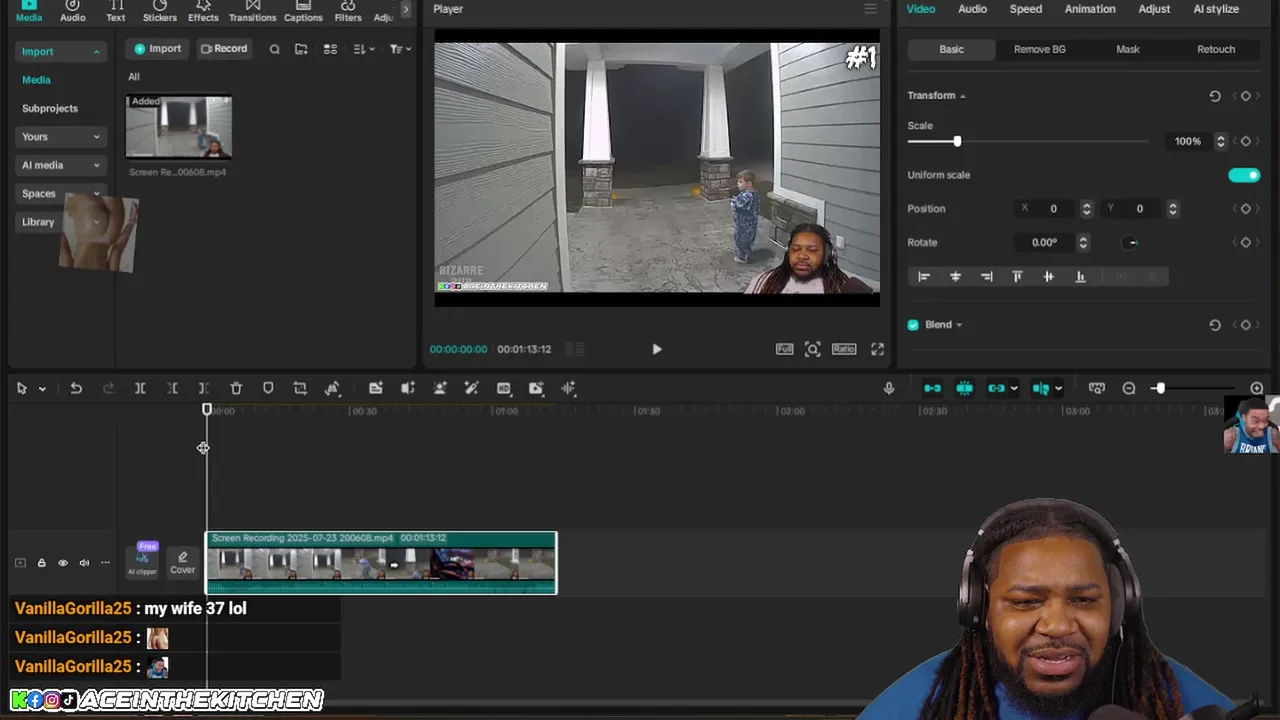Reset the Transform settings
Viewport: 1280px width, 720px height.
(1215, 96)
